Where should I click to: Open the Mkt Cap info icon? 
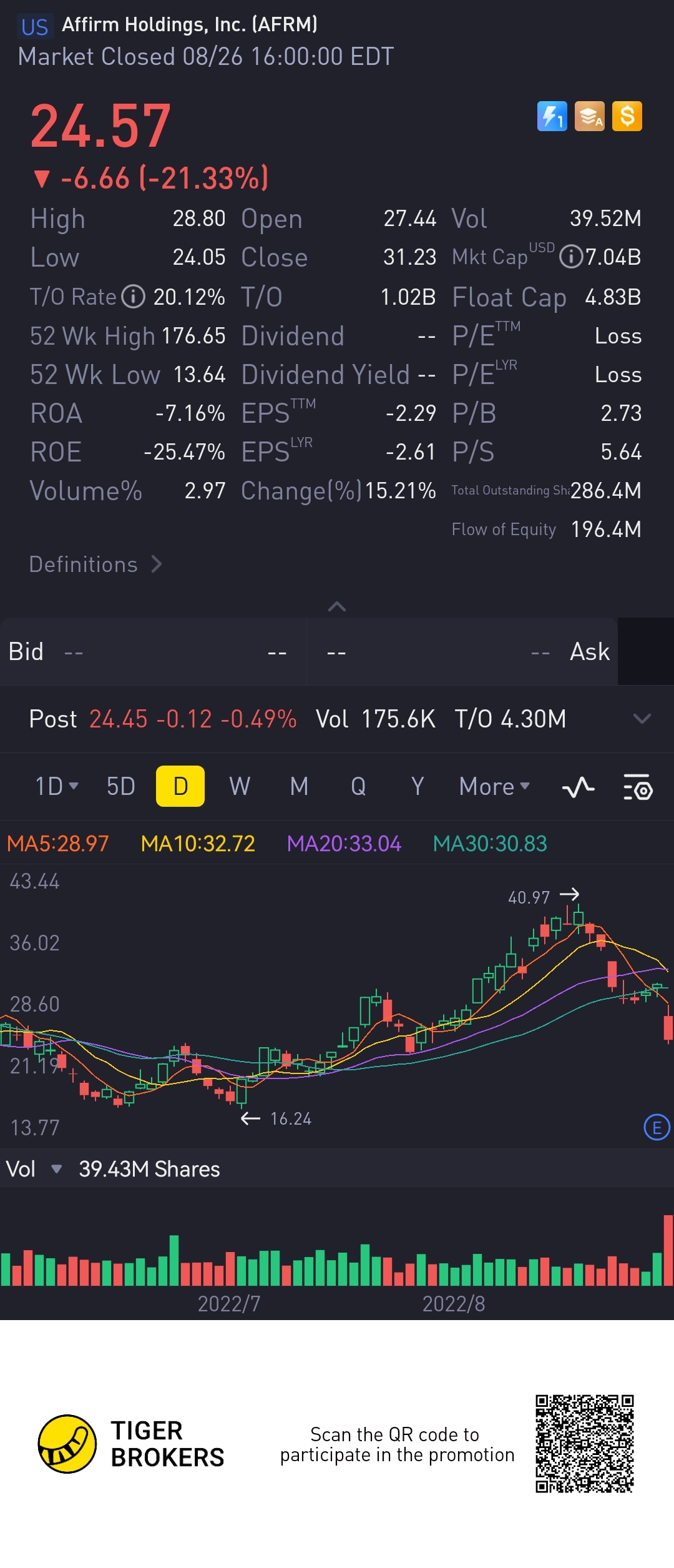pos(571,257)
